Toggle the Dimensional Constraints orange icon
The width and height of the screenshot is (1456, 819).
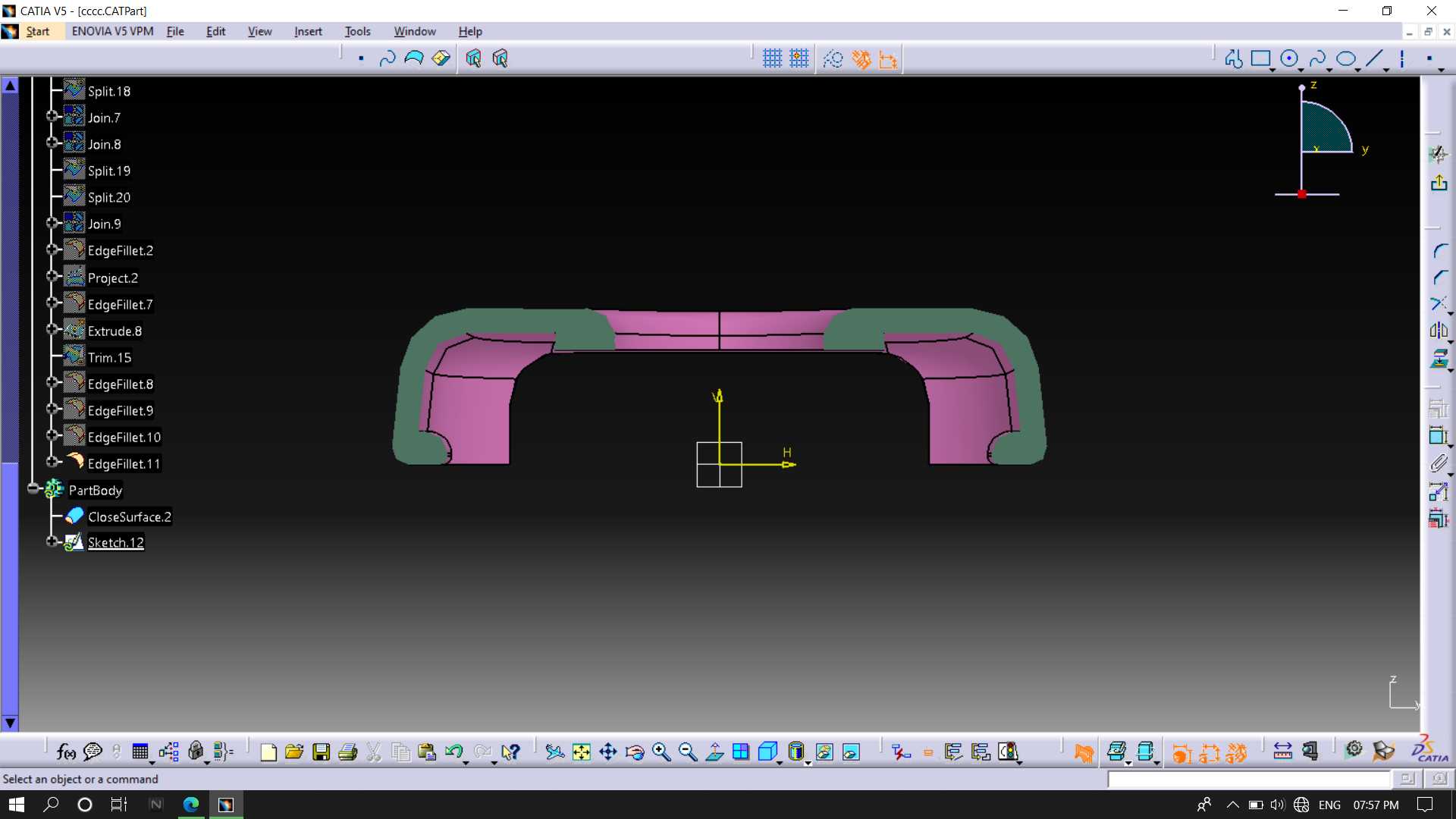[888, 58]
